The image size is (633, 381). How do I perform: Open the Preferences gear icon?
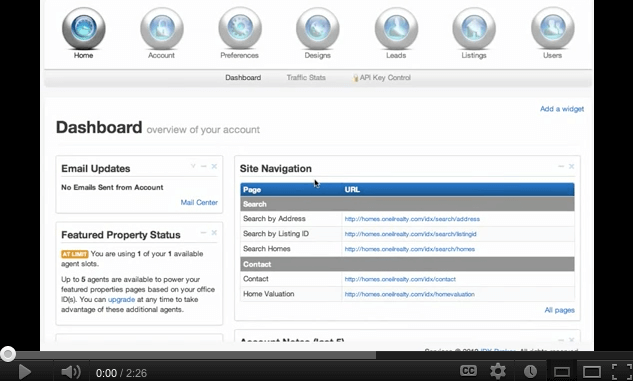click(x=240, y=28)
